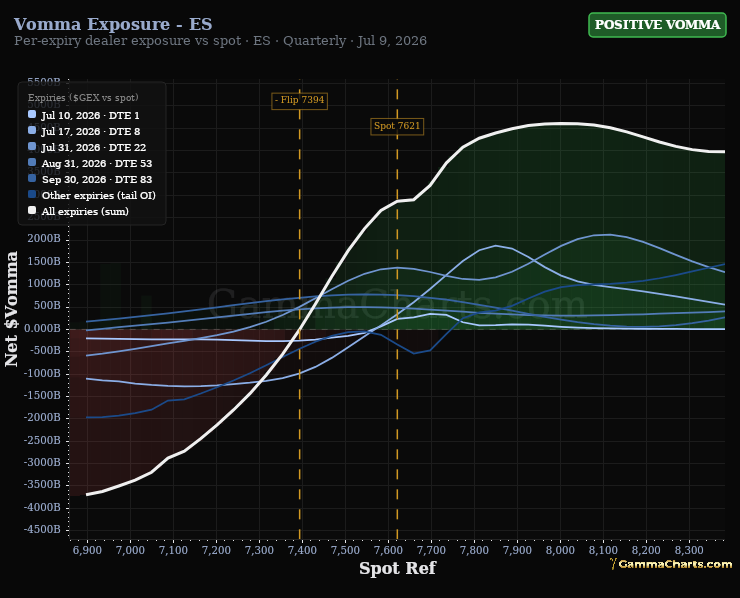Click the 8,000 x-axis tick label
740x598 pixels.
pos(560,550)
